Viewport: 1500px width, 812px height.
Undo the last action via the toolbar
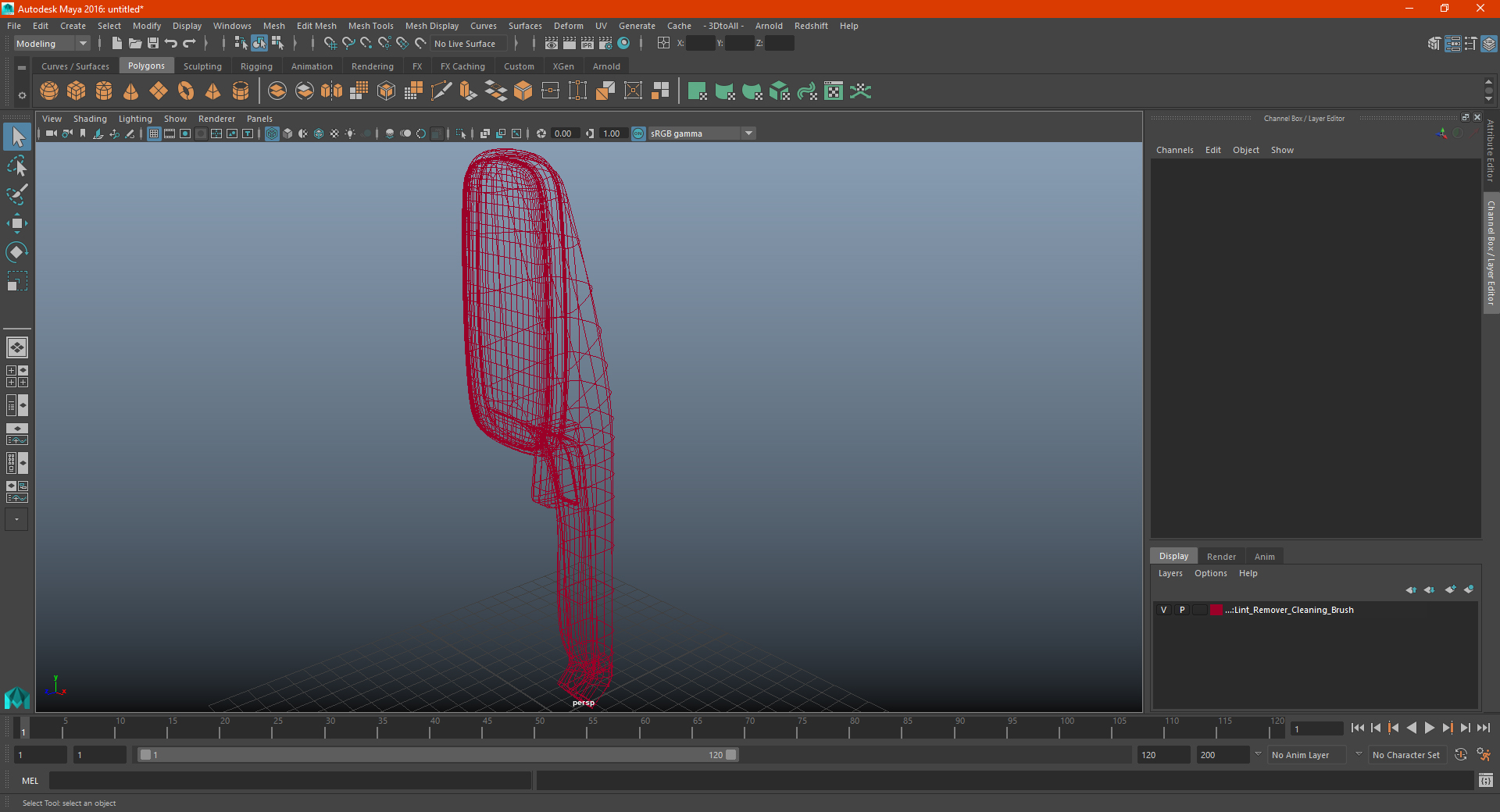click(171, 44)
